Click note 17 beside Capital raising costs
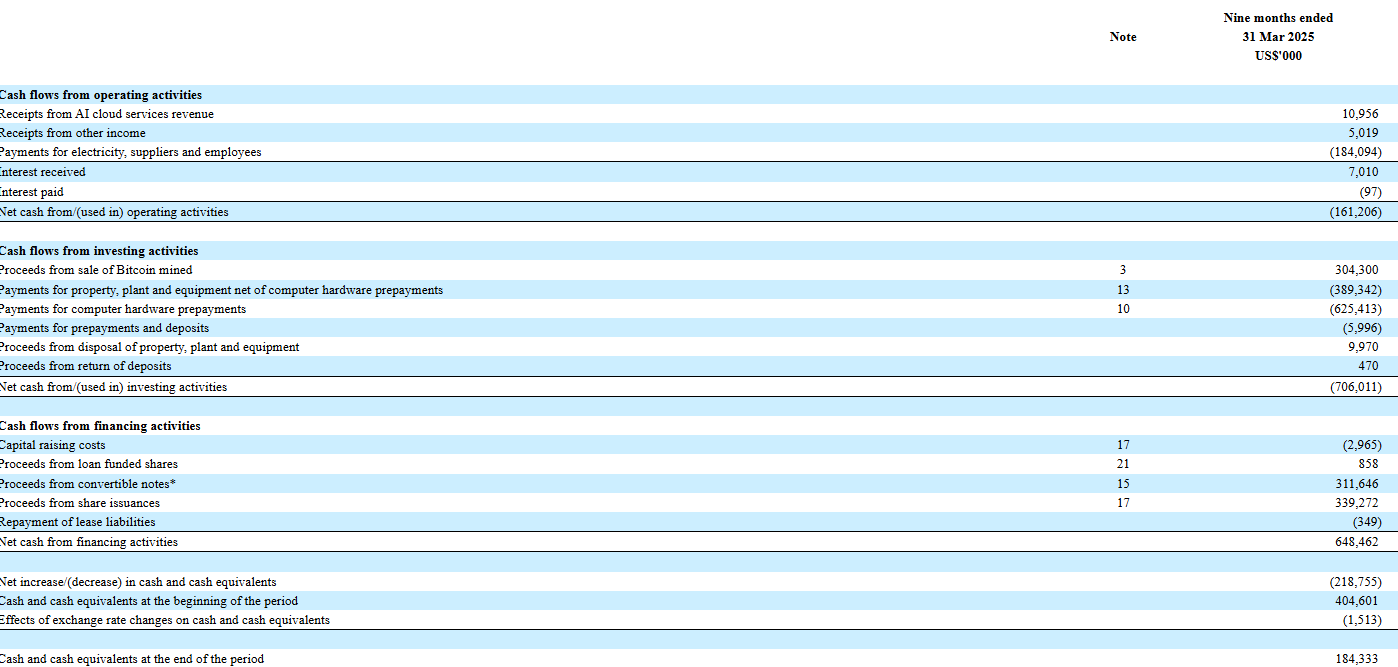Screen dimensions: 1398x667 [1123, 445]
